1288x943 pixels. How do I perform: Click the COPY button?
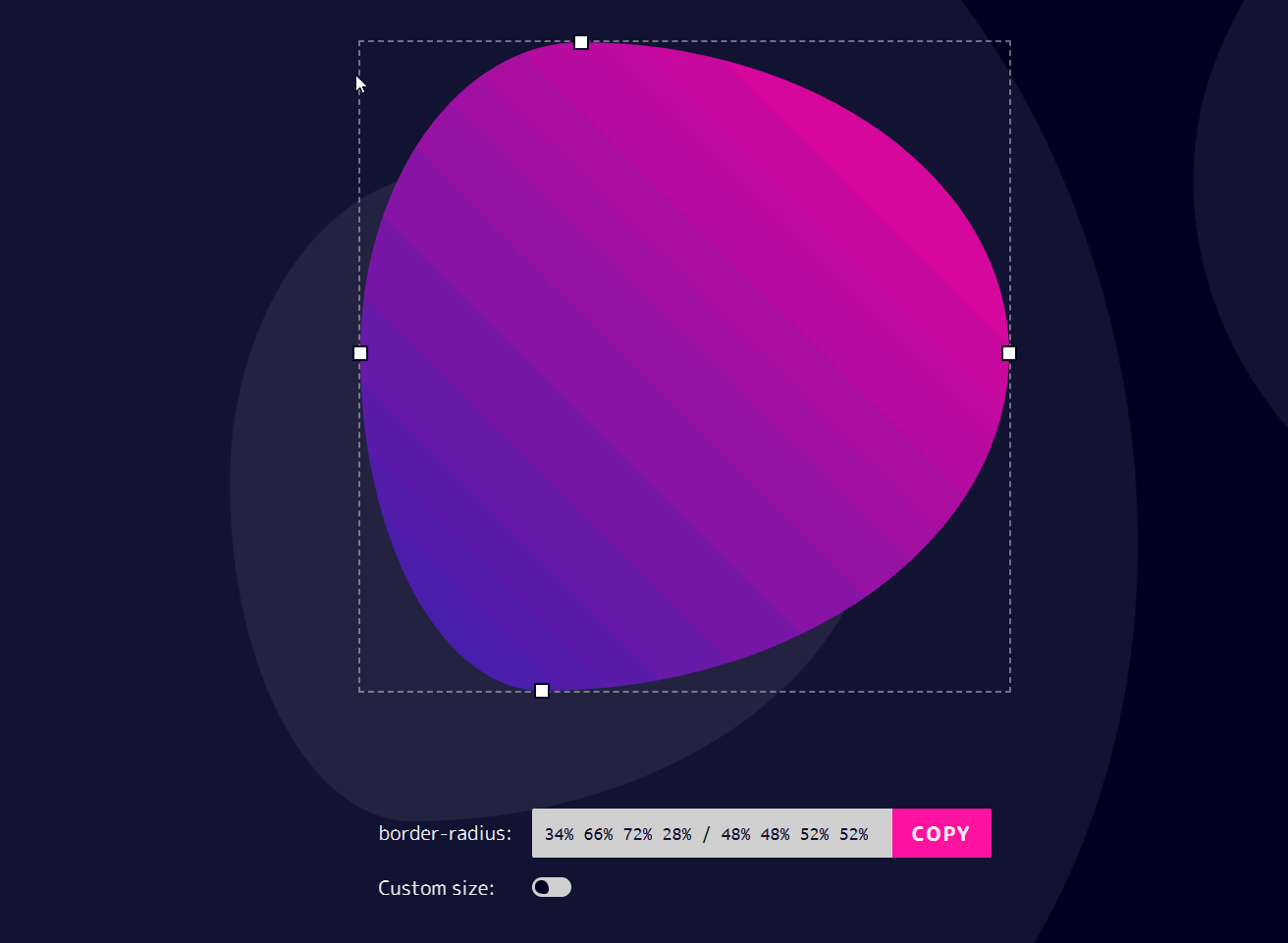pyautogui.click(x=941, y=833)
